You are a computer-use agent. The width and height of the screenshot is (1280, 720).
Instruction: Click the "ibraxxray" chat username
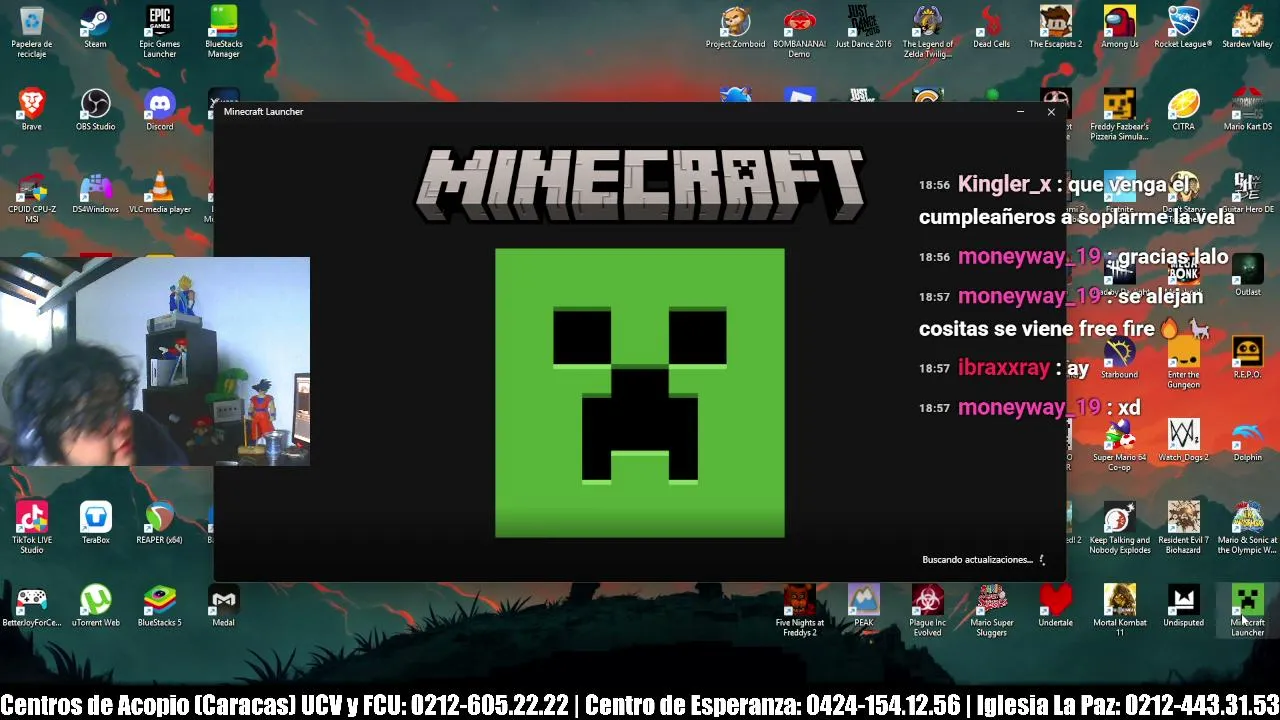pos(1004,368)
